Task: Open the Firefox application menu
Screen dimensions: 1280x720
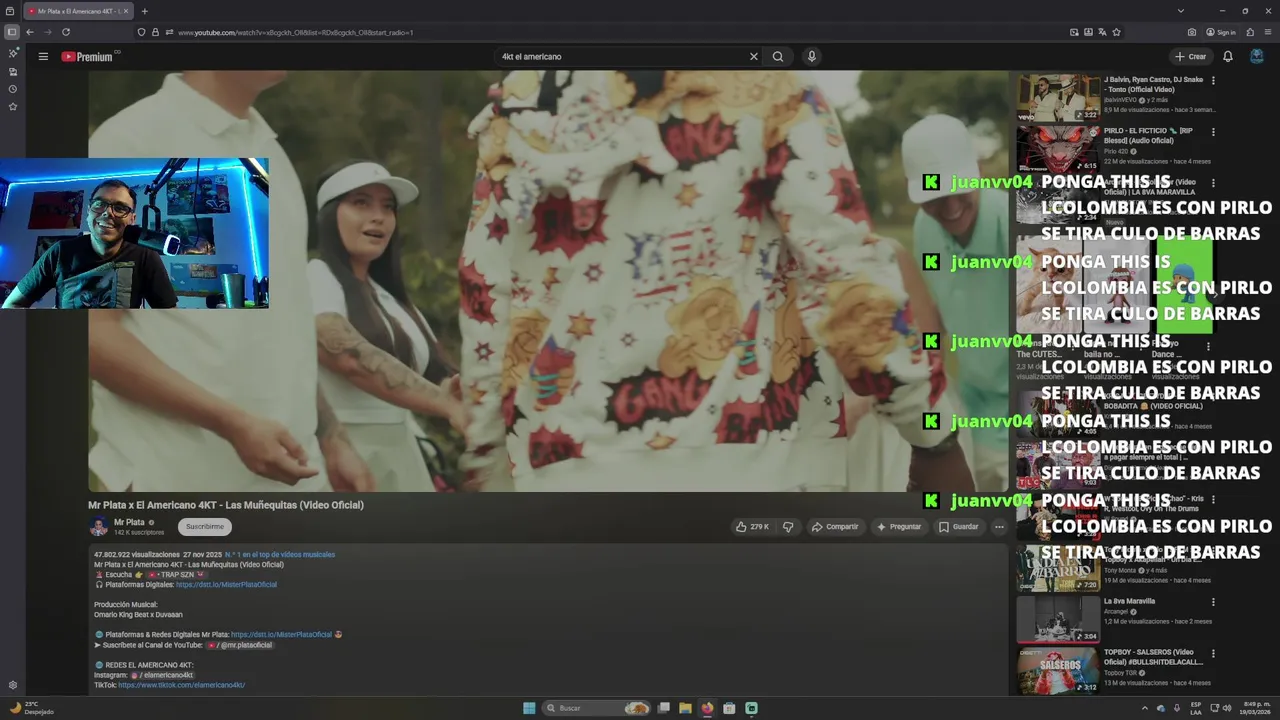Action: click(x=1267, y=32)
